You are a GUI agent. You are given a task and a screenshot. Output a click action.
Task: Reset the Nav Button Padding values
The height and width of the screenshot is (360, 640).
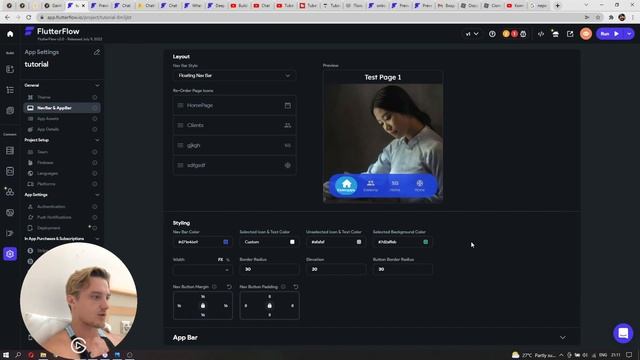click(x=296, y=287)
